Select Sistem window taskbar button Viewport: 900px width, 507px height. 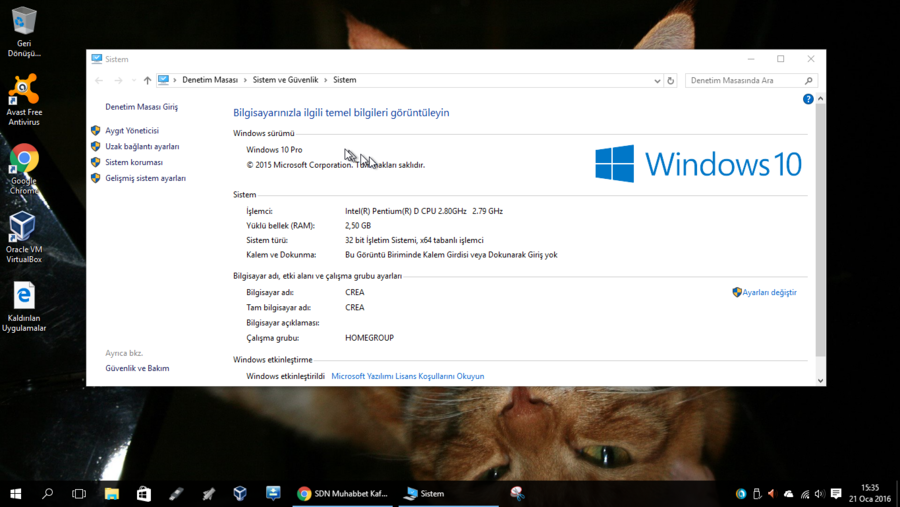[x=448, y=494]
